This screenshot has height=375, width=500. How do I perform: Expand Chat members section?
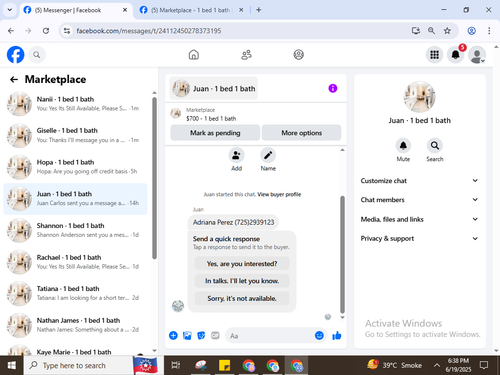(419, 200)
